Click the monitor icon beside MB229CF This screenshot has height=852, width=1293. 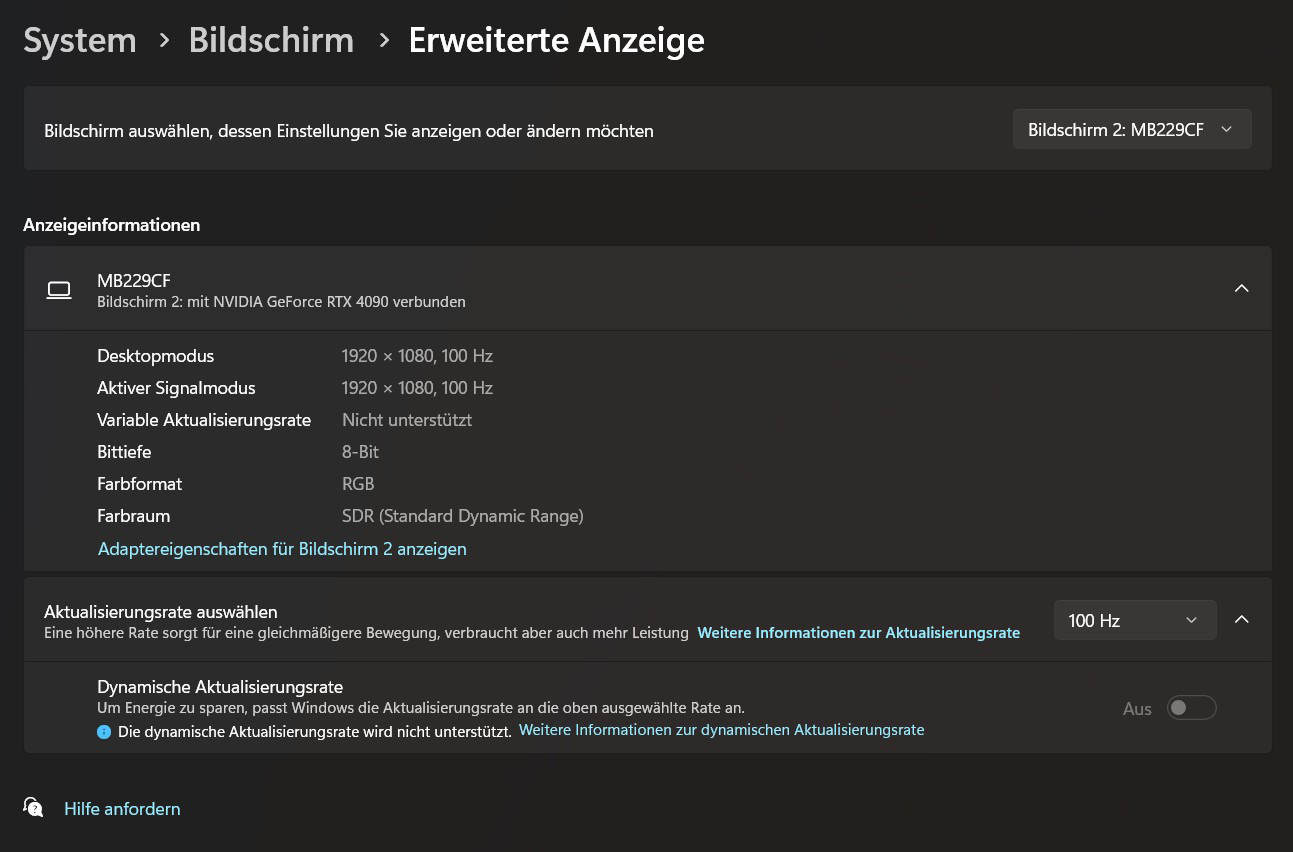pos(59,290)
